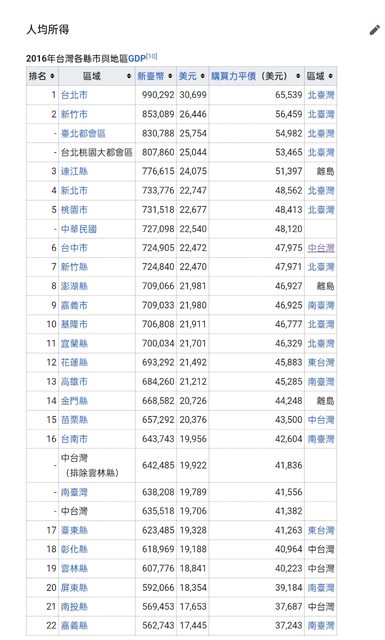Image resolution: width=385 pixels, height=640 pixels.
Task: Sort by the first 區域 column sort arrows
Action: (x=129, y=76)
